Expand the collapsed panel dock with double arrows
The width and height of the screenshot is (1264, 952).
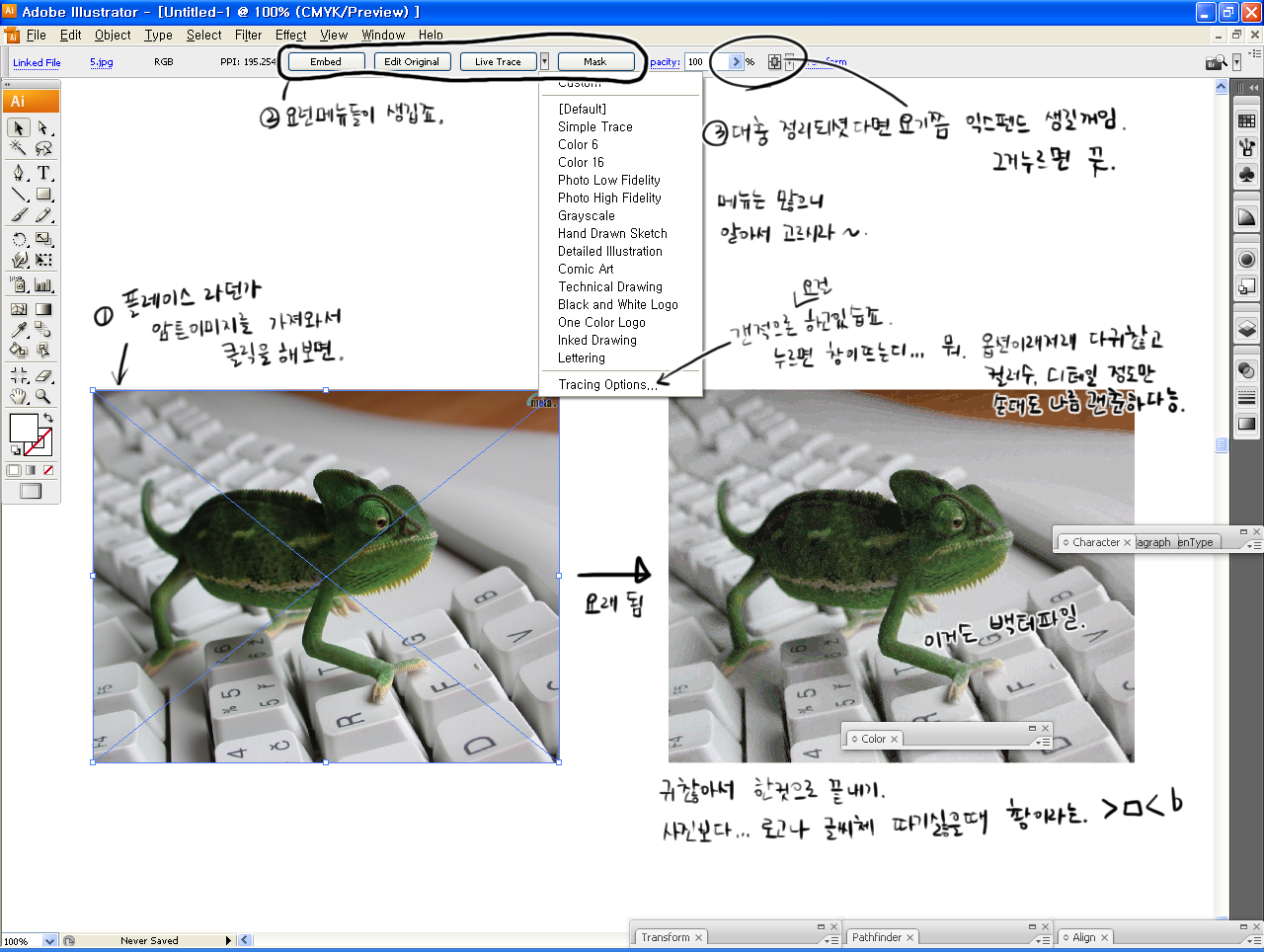pyautogui.click(x=1252, y=88)
